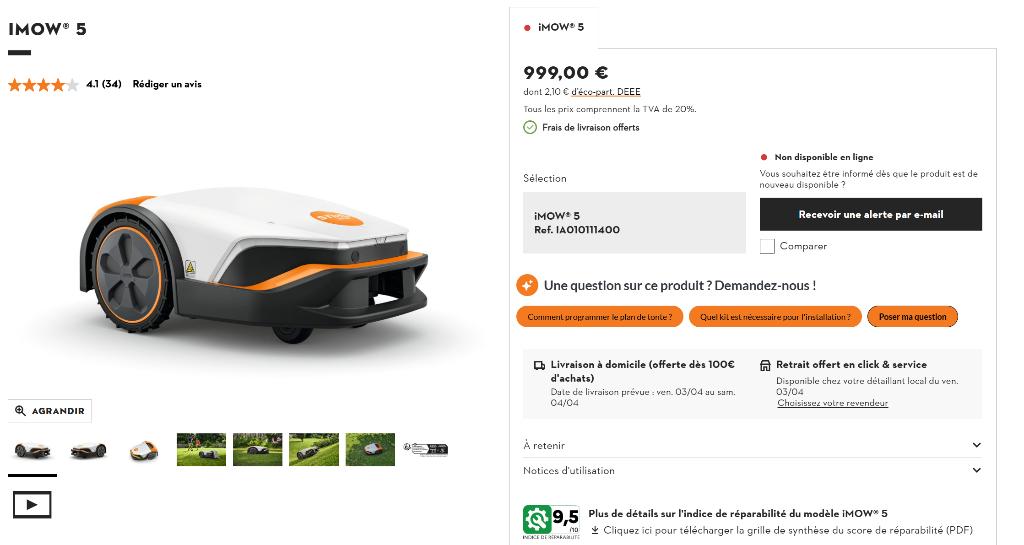Tick the Comparer checkbox
Image resolution: width=1024 pixels, height=545 pixels.
click(x=767, y=246)
